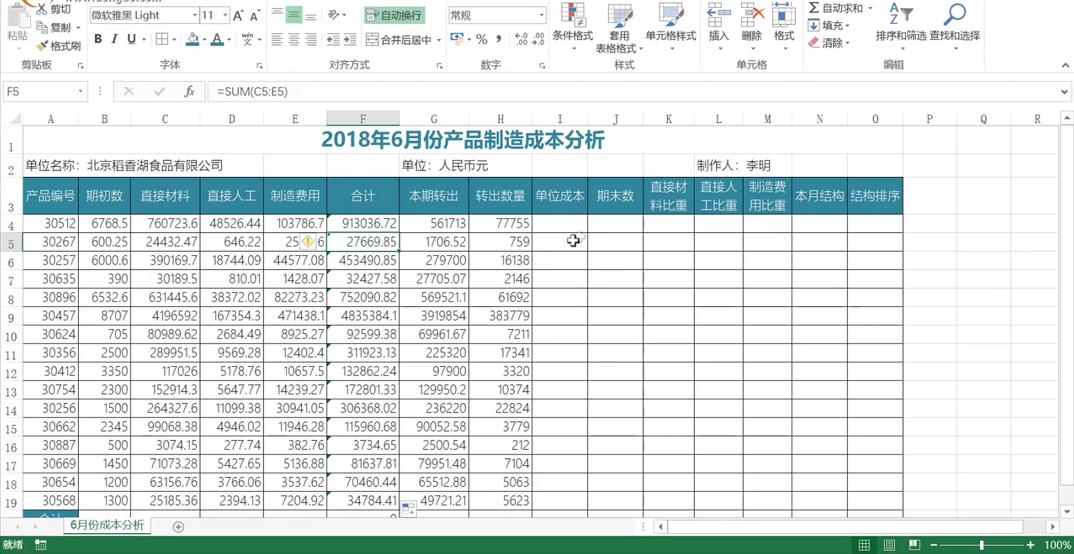Adjust the zoom slider

(x=982, y=545)
